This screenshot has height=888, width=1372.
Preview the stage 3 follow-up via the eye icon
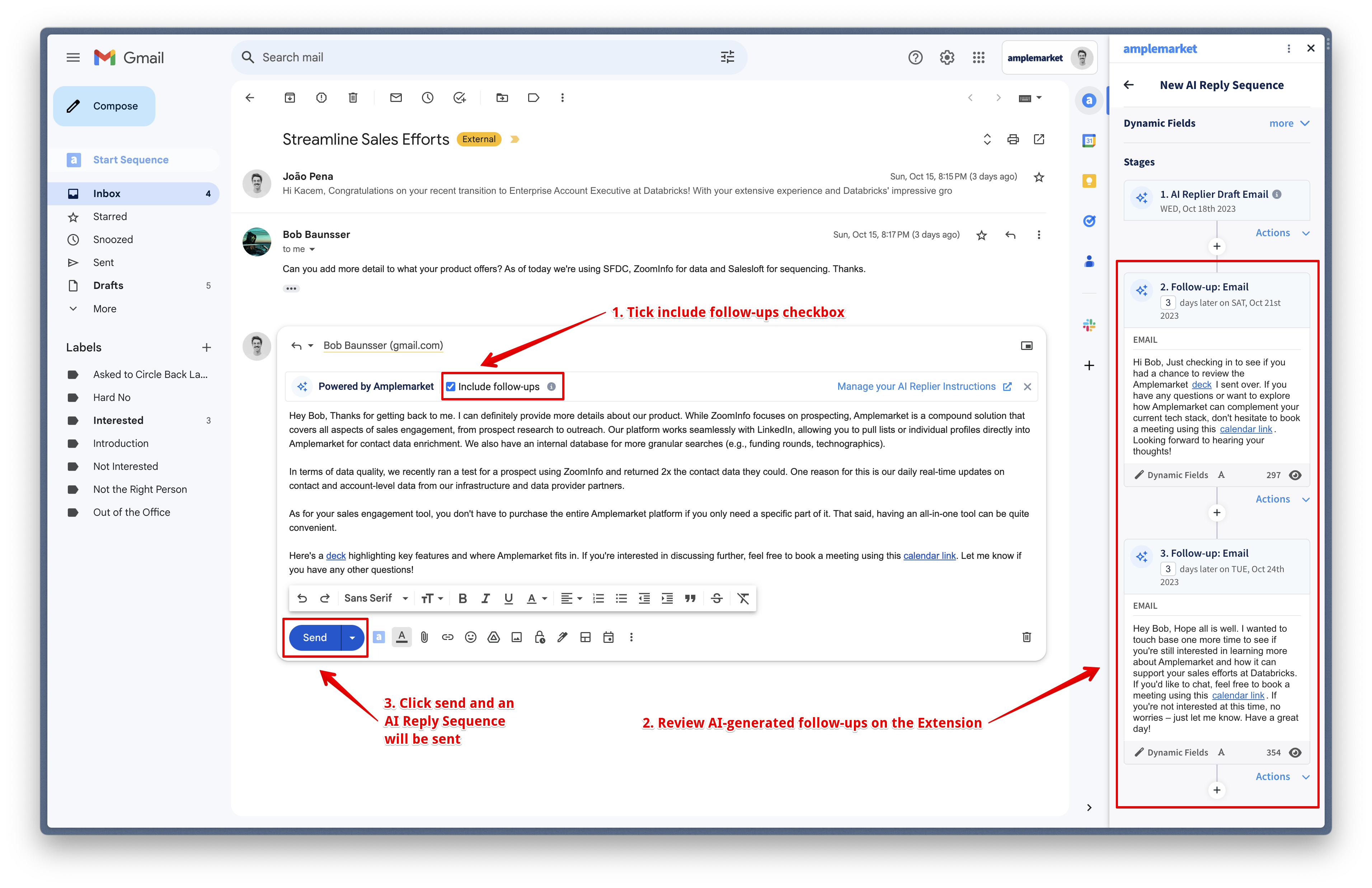pyautogui.click(x=1295, y=753)
